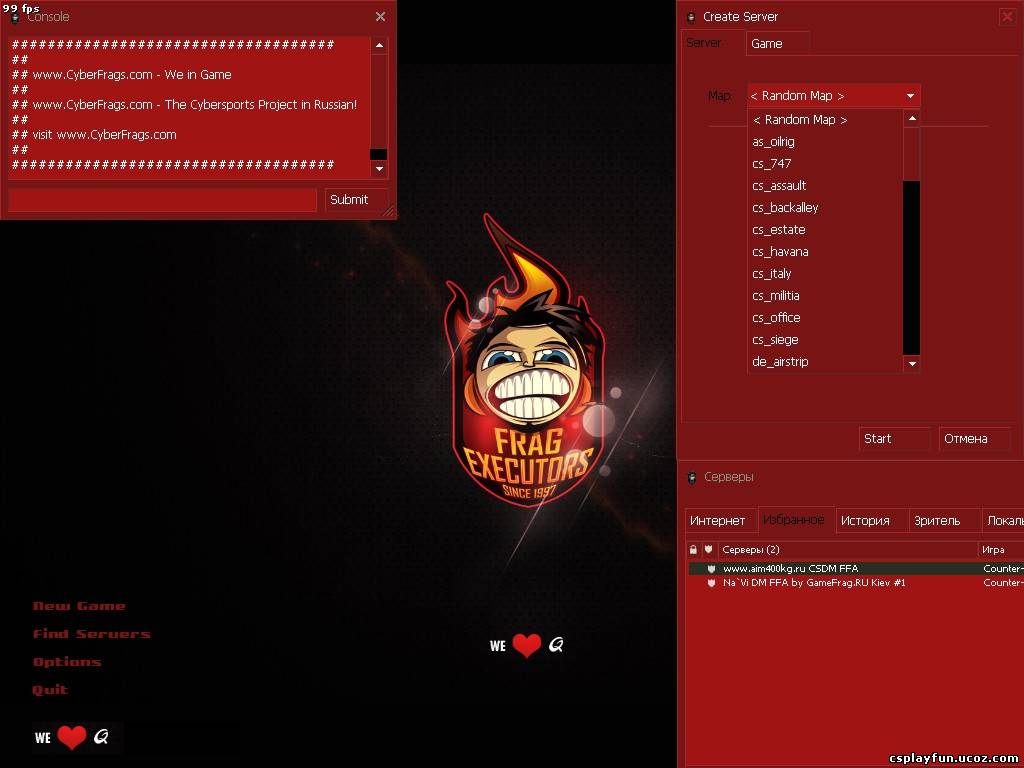Sort by the Игра column header
Screen dimensions: 1024x768
pos(1000,550)
